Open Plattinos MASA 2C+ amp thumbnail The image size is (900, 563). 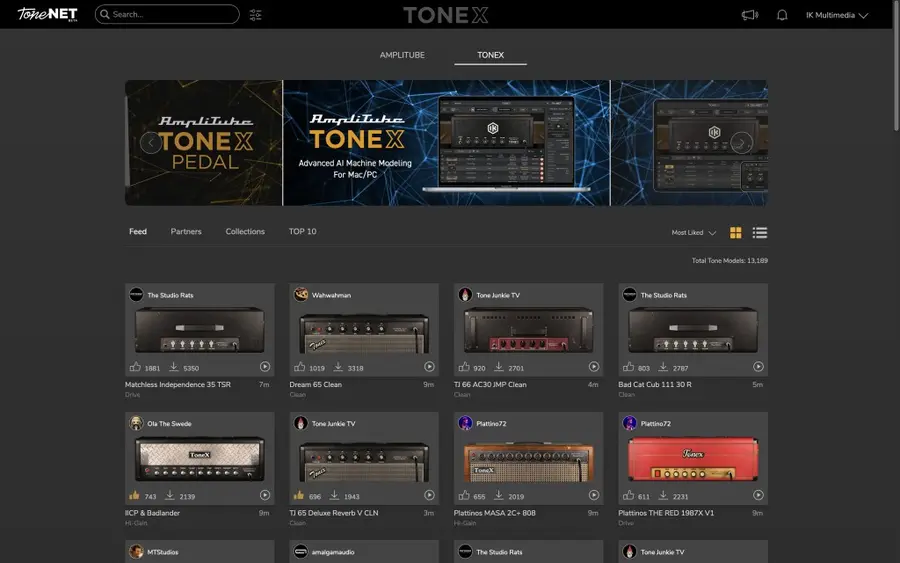pos(529,460)
